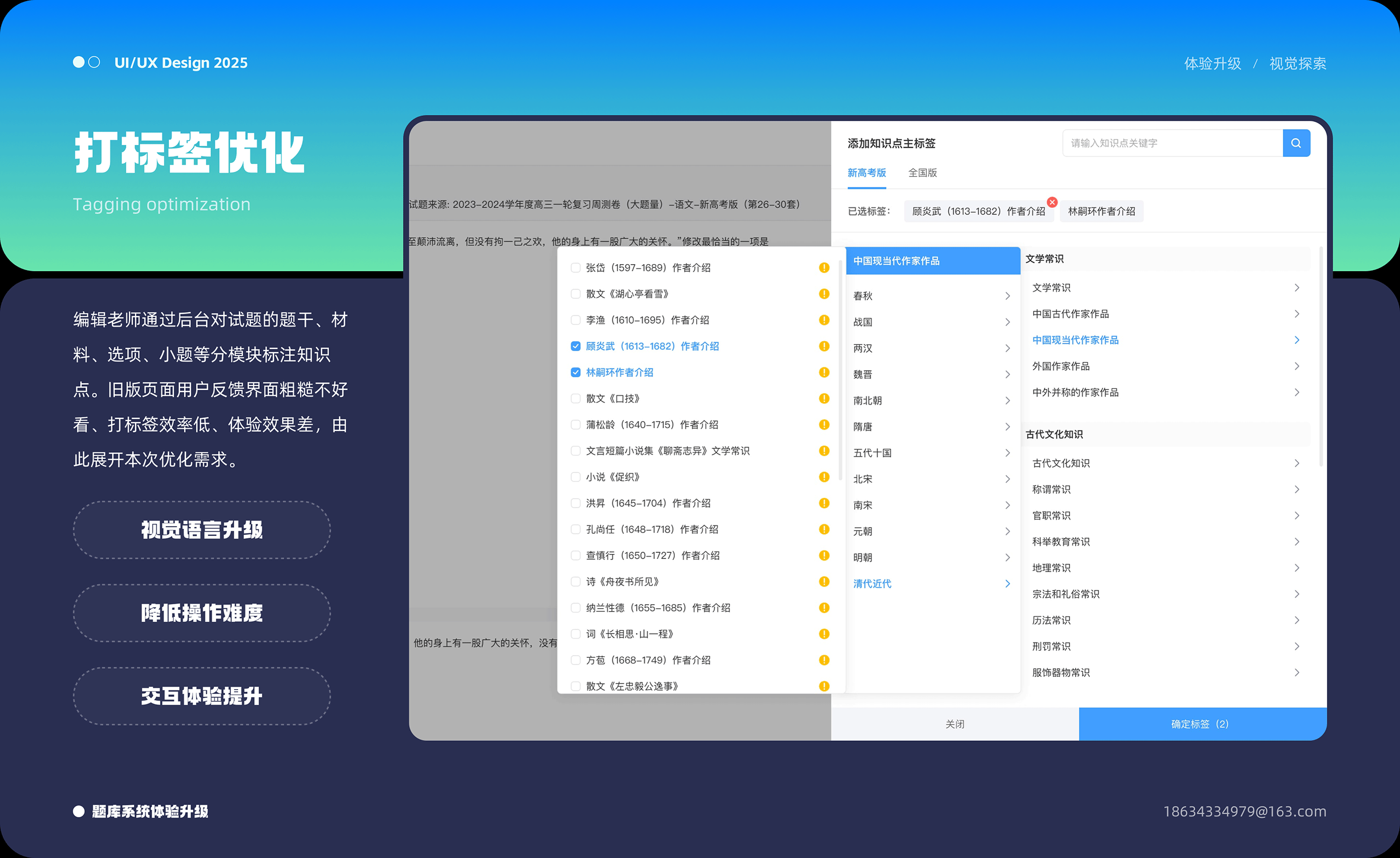Image resolution: width=1400 pixels, height=858 pixels.
Task: Click the yellow warning icon beside 张岱 (1597–1689) 作者介绍
Action: point(824,267)
